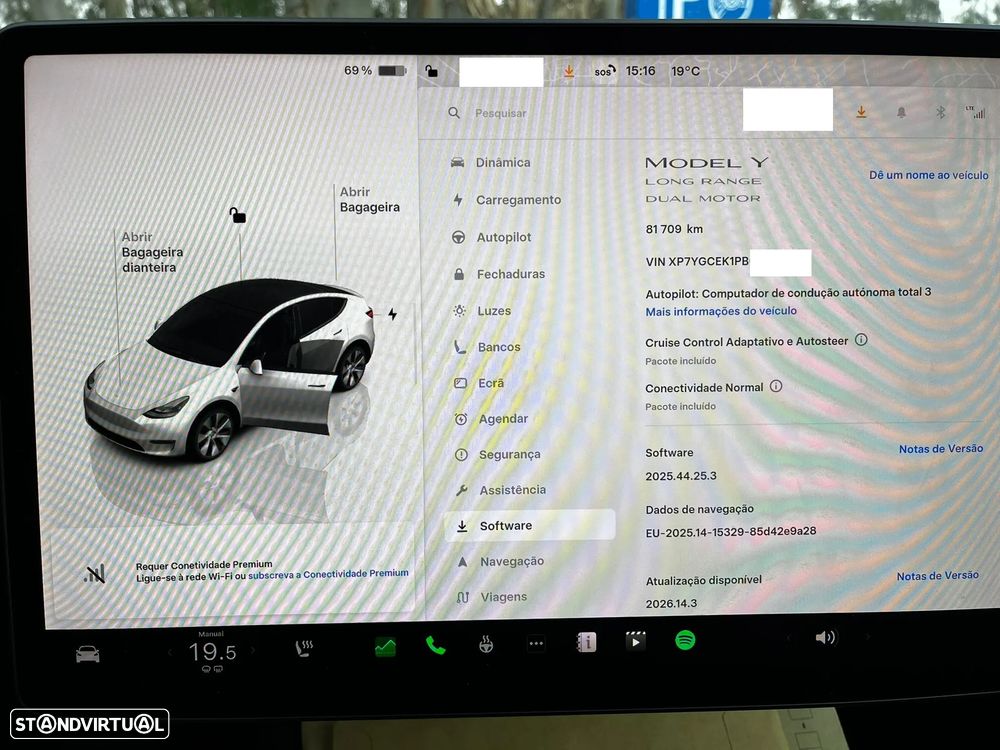Viewport: 1000px width, 750px height.
Task: Open the Fechaduras settings menu
Action: click(x=499, y=274)
